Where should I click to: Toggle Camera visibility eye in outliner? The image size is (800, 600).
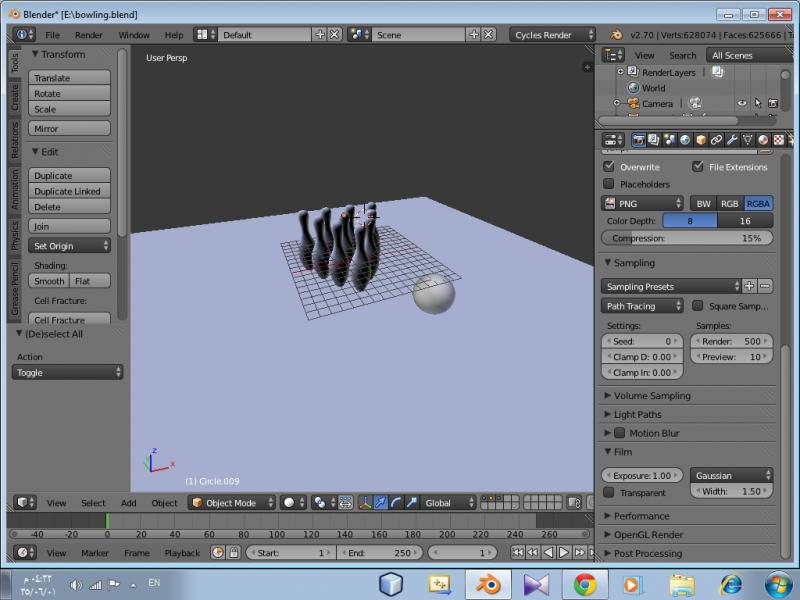point(742,103)
